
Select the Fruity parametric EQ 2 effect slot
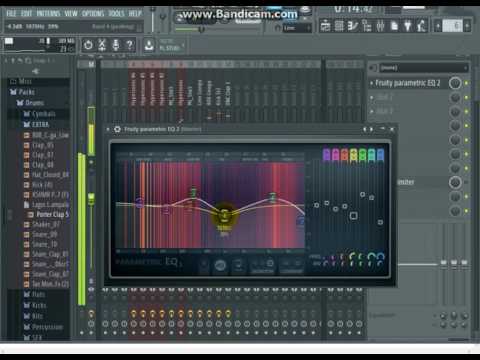coord(408,83)
